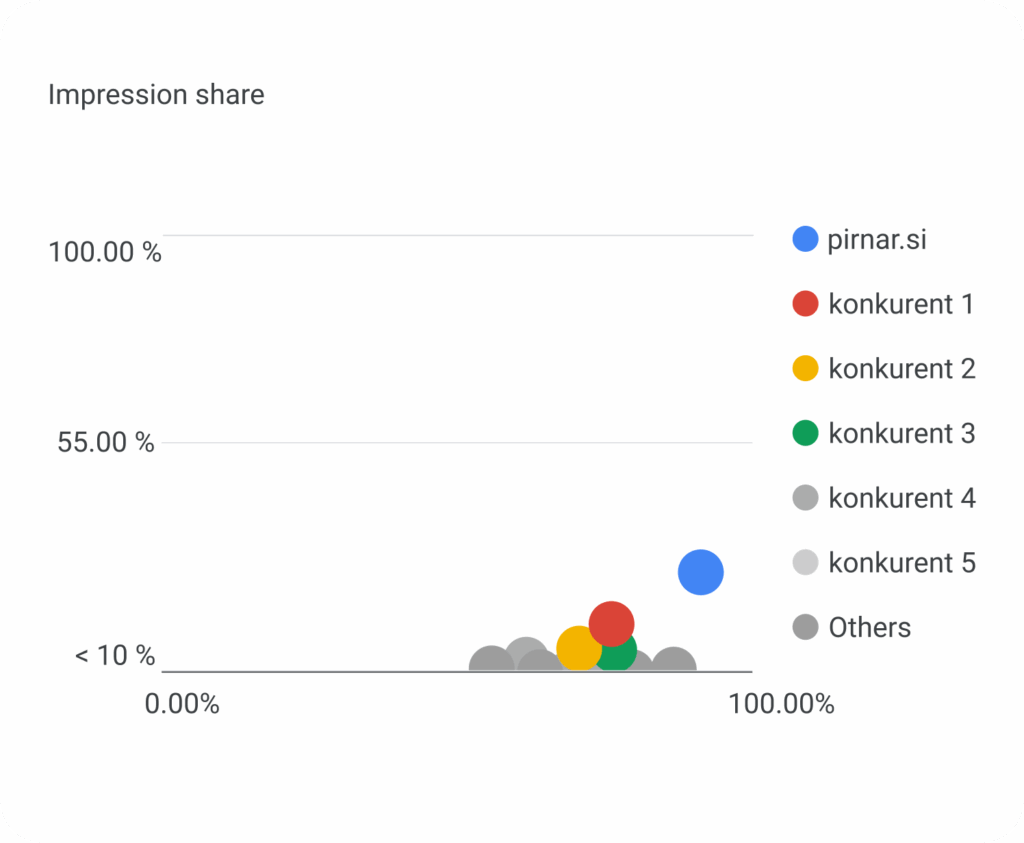Click the yellow bubble in the chart
Screen dimensions: 1024x843
pyautogui.click(x=577, y=648)
